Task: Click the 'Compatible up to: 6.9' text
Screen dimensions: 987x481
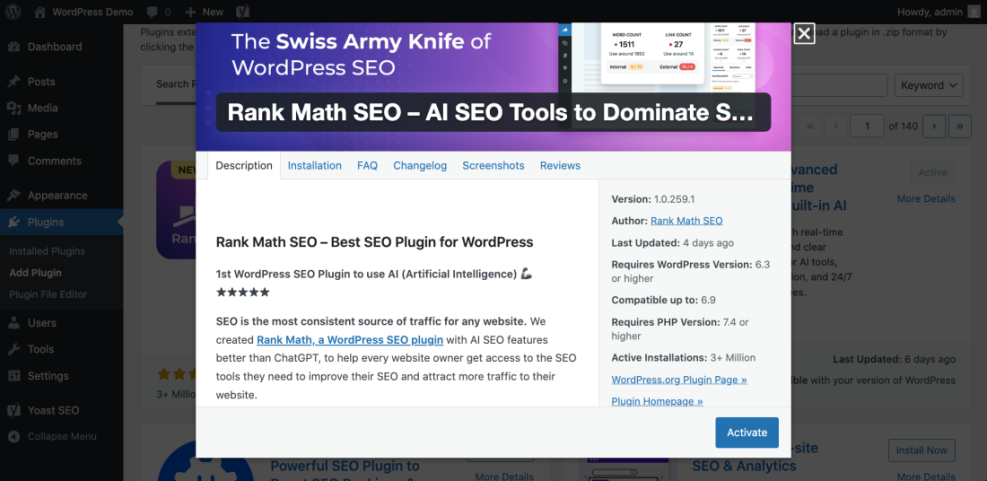Action: coord(663,300)
